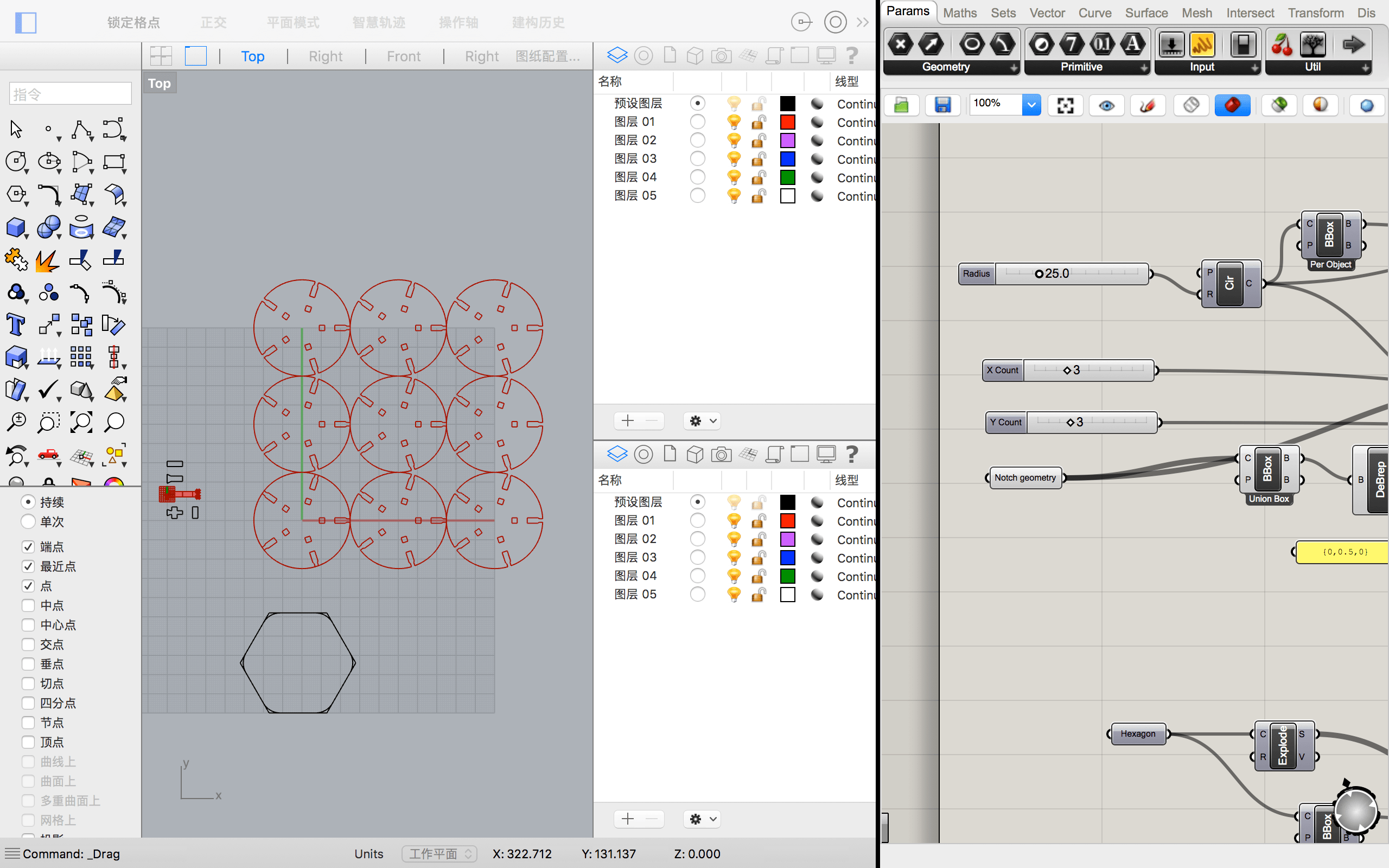Toggle Grasshopper preview eye icon
1389x868 pixels.
click(x=1106, y=105)
